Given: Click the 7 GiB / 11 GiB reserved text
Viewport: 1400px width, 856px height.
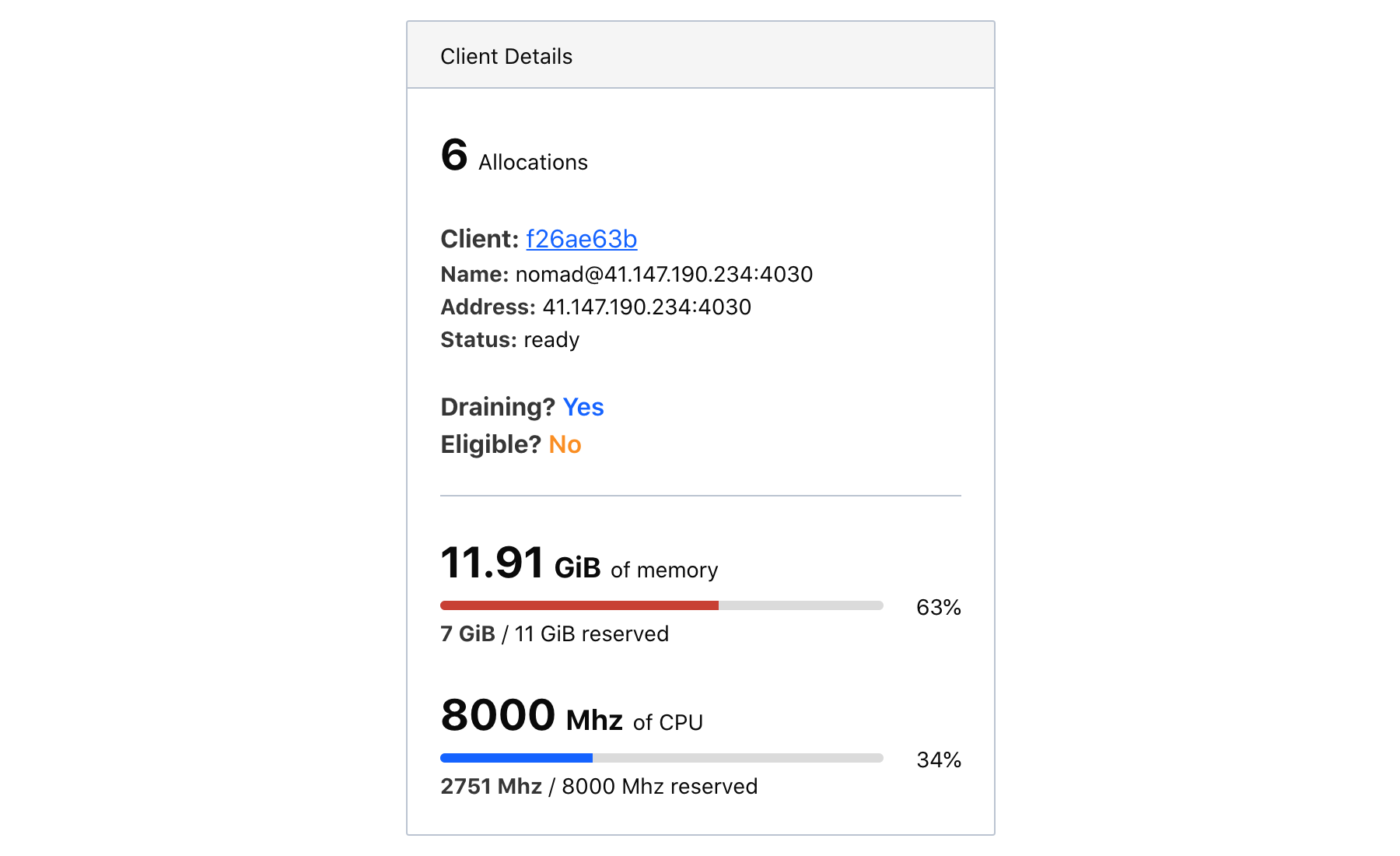Looking at the screenshot, I should (554, 634).
